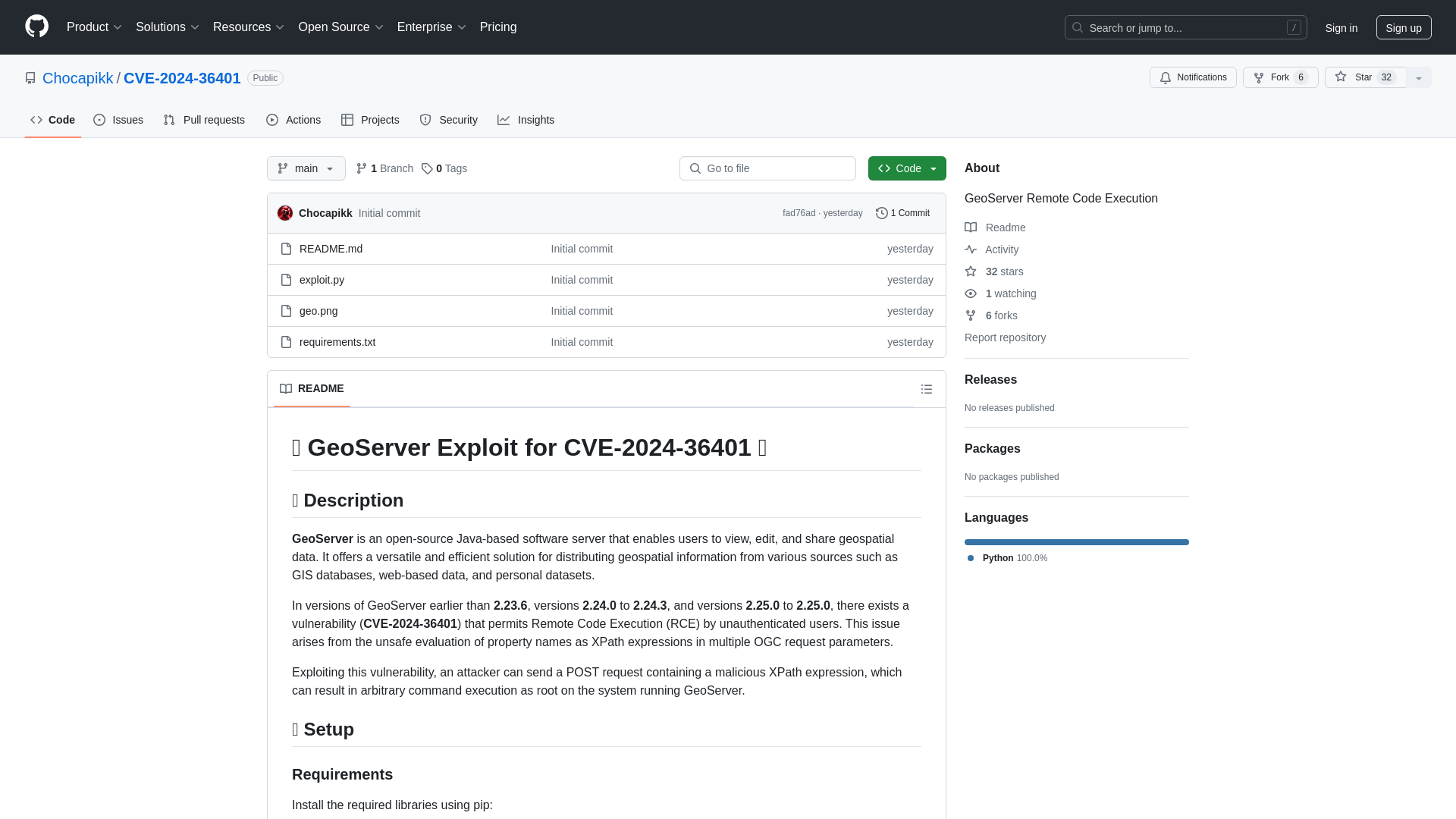Screen dimensions: 1456x819
Task: Click the file icon next to README.md
Action: 286,249
